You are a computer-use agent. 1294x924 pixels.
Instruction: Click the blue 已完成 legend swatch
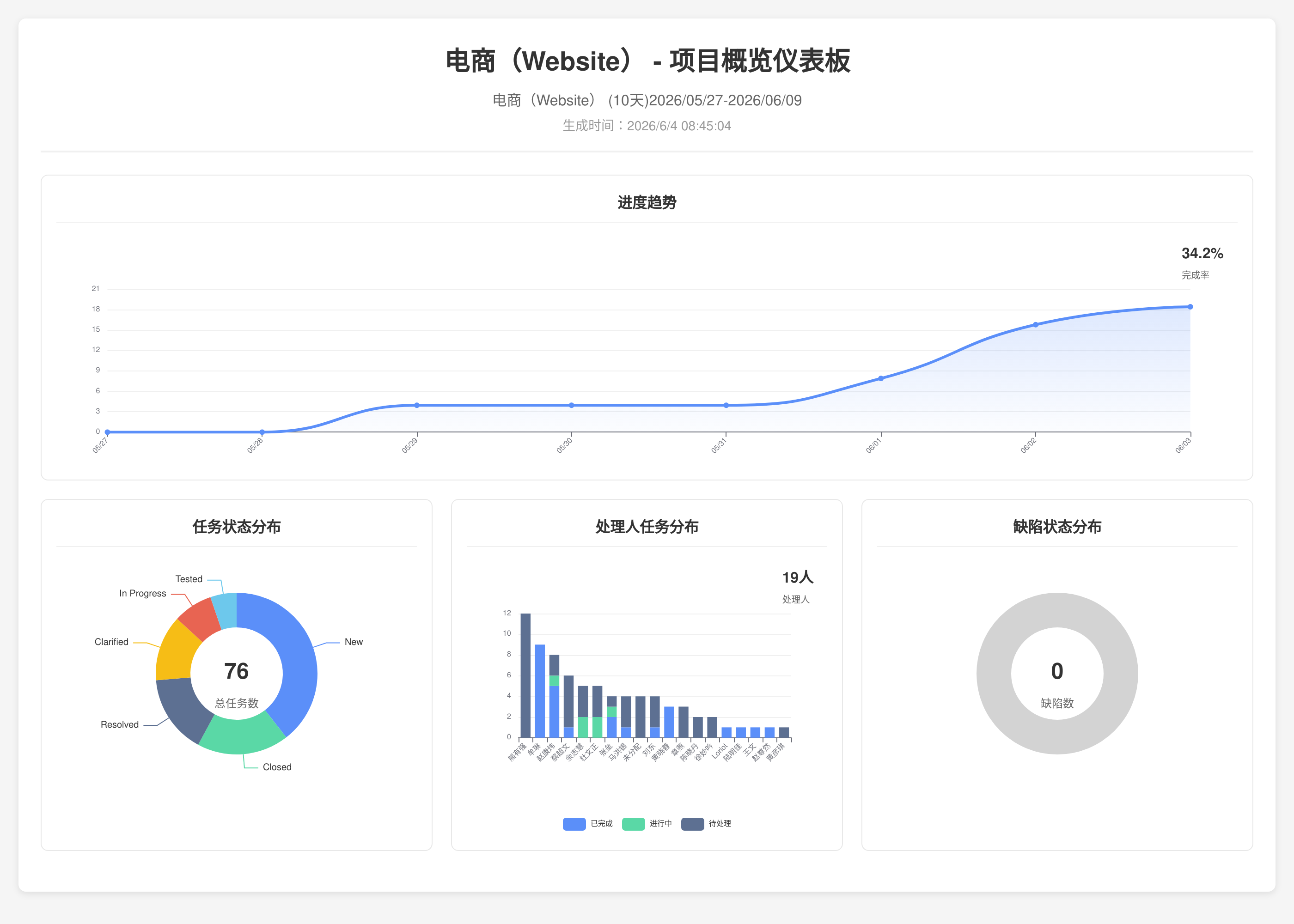point(574,824)
